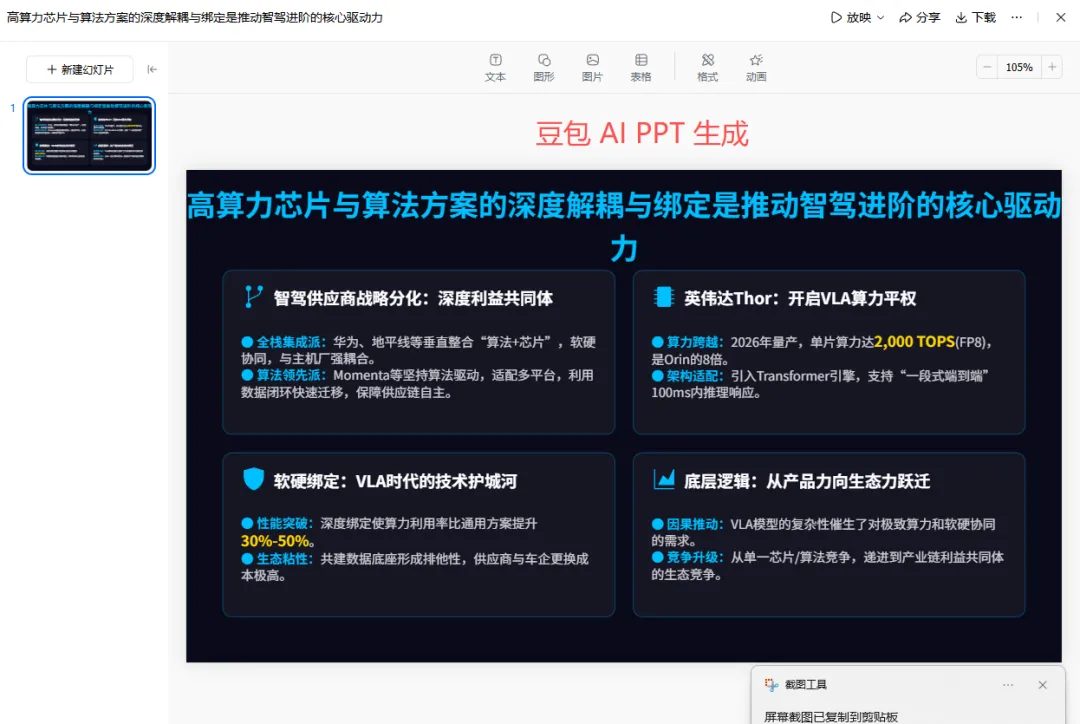The width and height of the screenshot is (1080, 724).
Task: Click the highlighted 30%-50% value
Action: (x=276, y=541)
